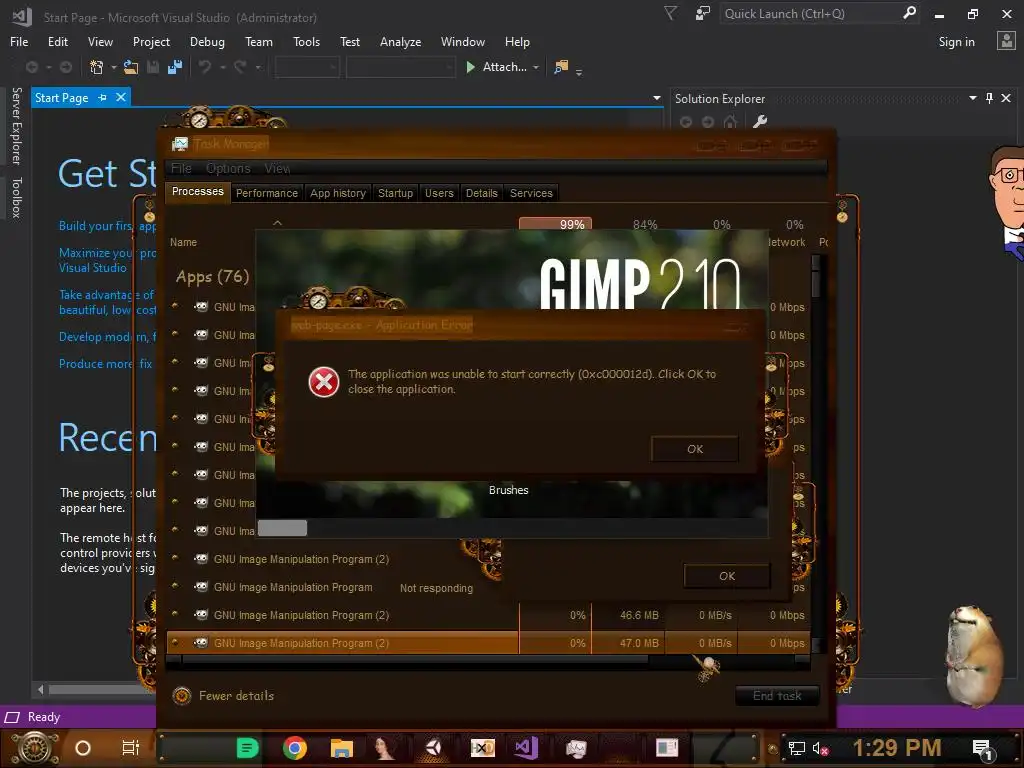Expand the GNU Image Manipulation Program row using 46.6 MB
Image resolution: width=1024 pixels, height=768 pixels.
click(175, 614)
